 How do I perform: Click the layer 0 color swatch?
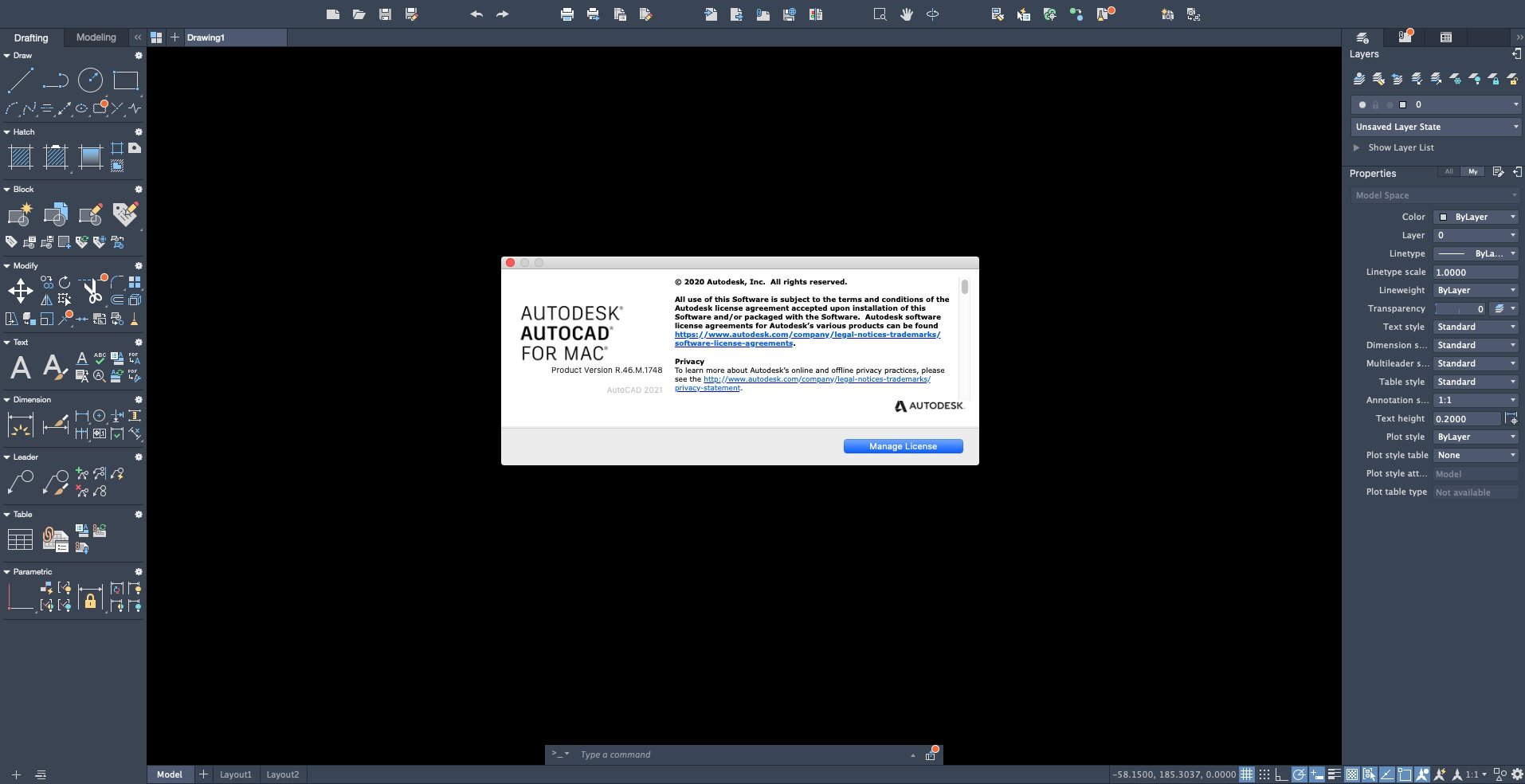1403,104
